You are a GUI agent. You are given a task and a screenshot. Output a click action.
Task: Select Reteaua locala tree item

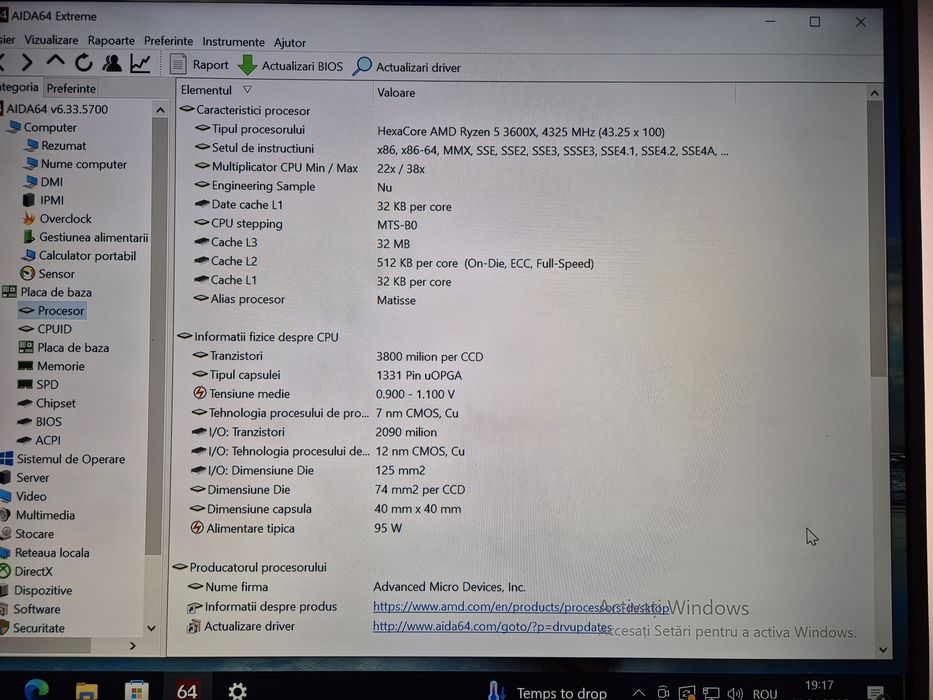tap(45, 552)
